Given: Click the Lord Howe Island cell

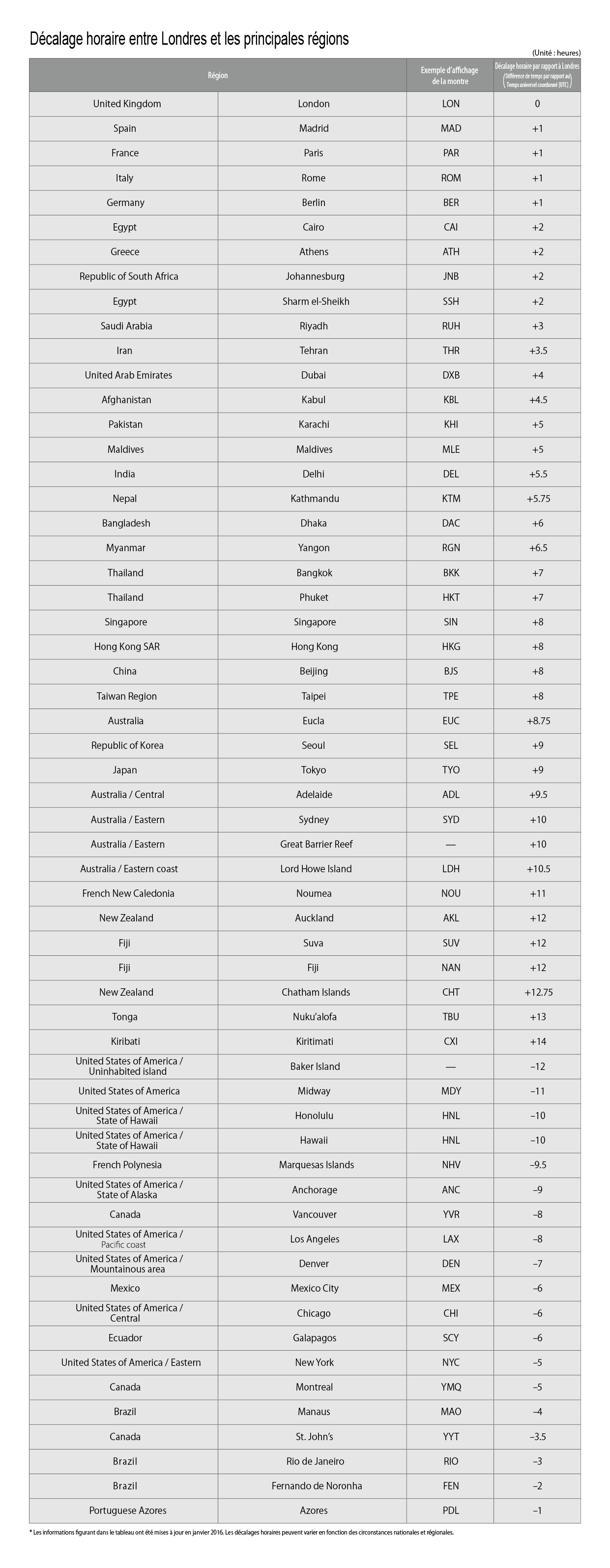Looking at the screenshot, I should click(316, 869).
